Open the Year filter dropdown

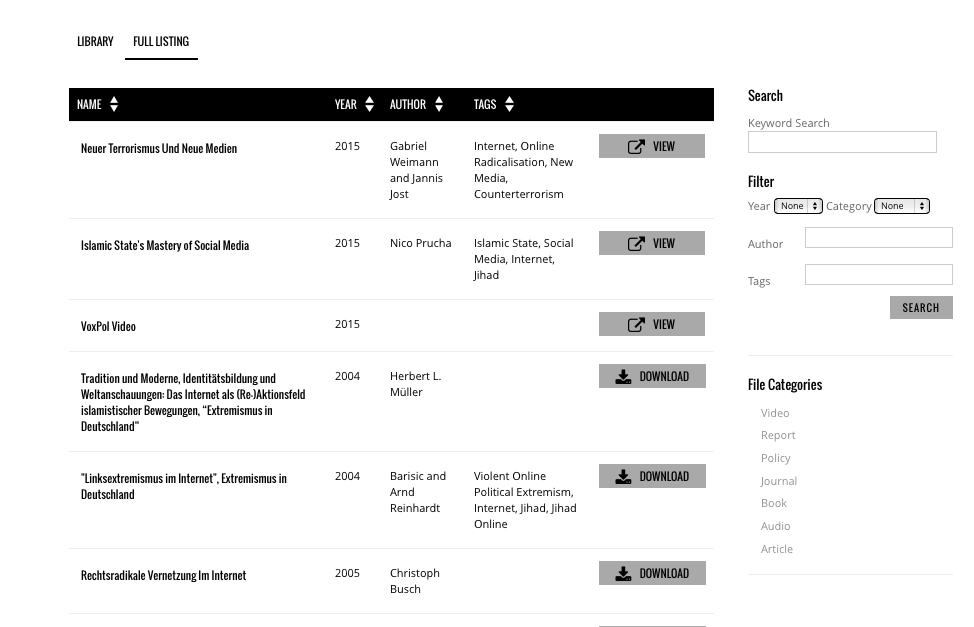click(798, 206)
